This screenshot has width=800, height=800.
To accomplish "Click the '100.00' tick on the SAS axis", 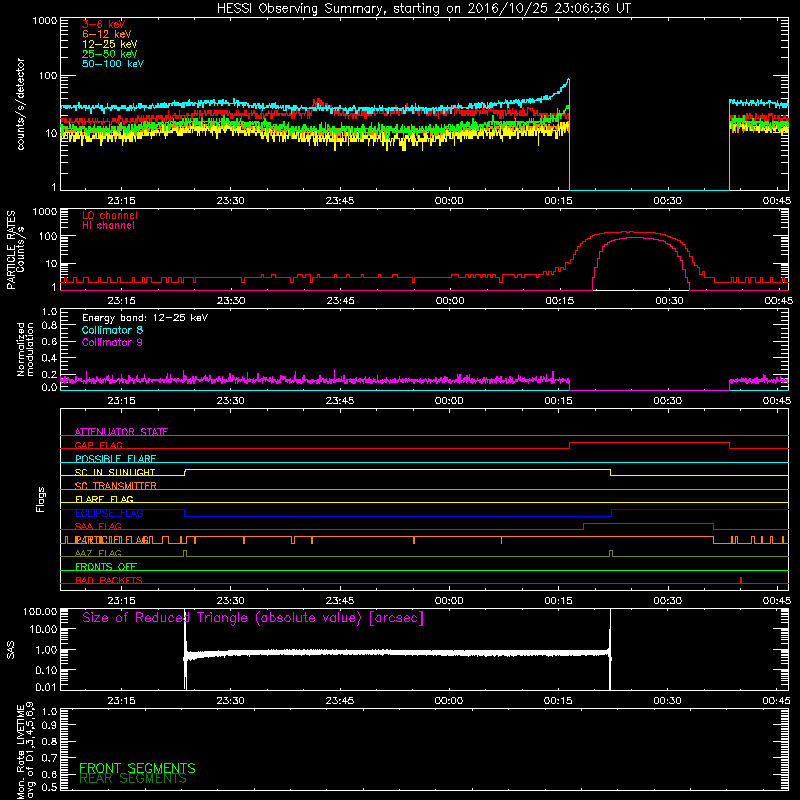I will click(40, 612).
